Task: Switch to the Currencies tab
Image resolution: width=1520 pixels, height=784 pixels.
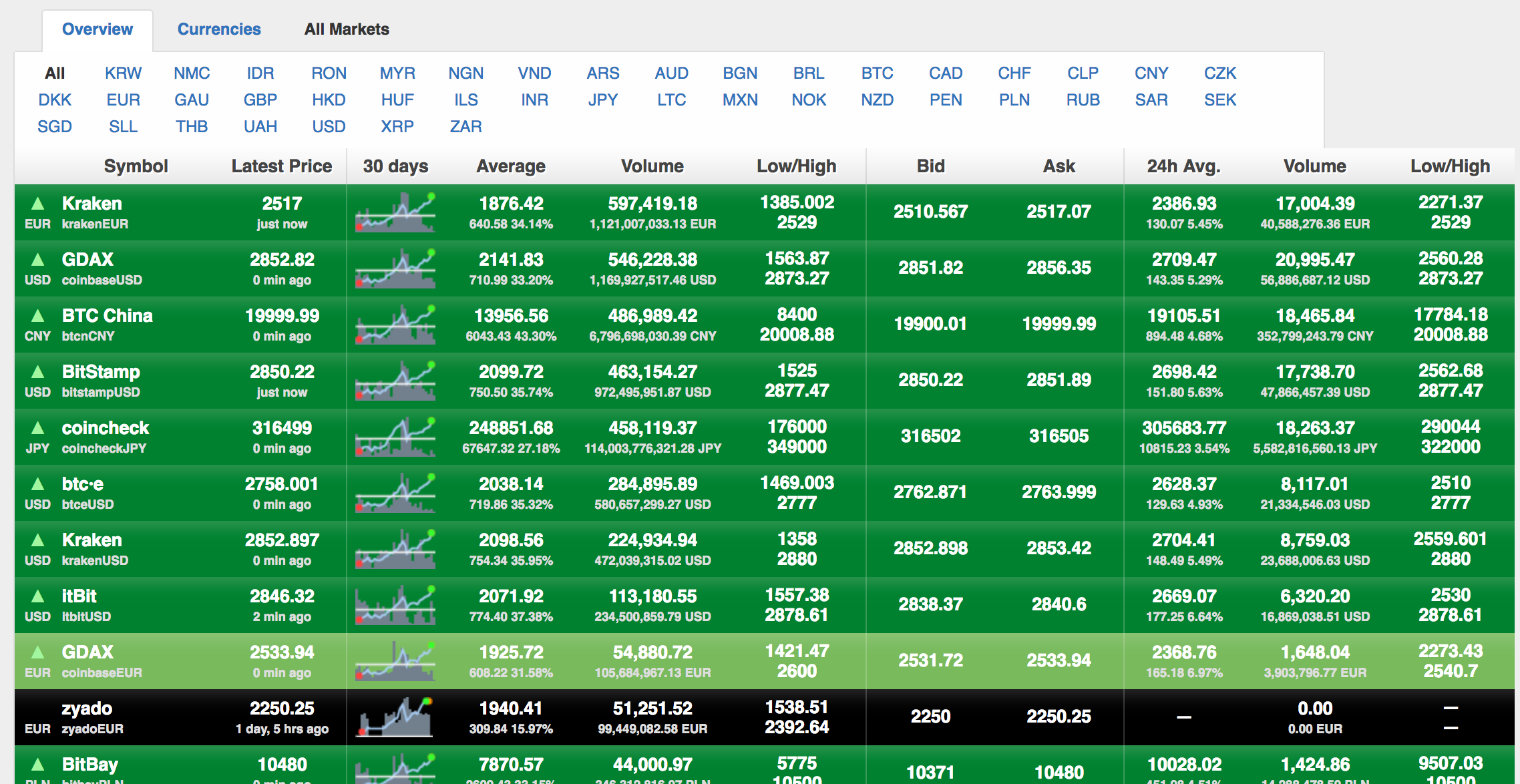Action: [x=219, y=29]
